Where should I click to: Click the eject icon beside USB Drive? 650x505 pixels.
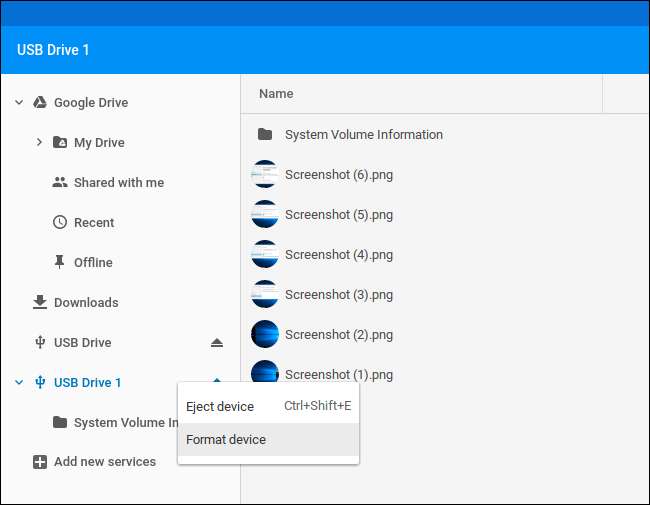(217, 343)
